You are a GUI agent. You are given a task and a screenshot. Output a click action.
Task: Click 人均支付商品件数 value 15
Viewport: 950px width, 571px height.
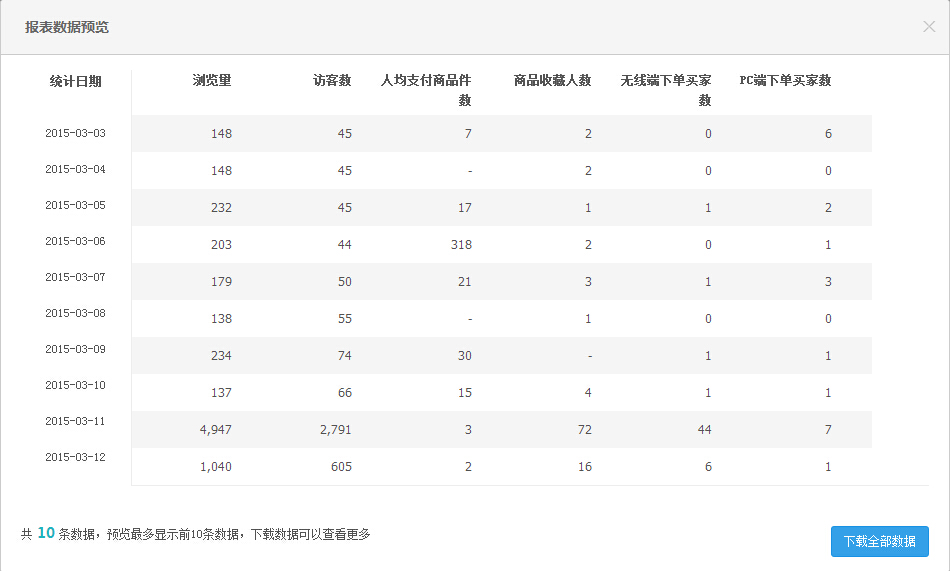[465, 392]
